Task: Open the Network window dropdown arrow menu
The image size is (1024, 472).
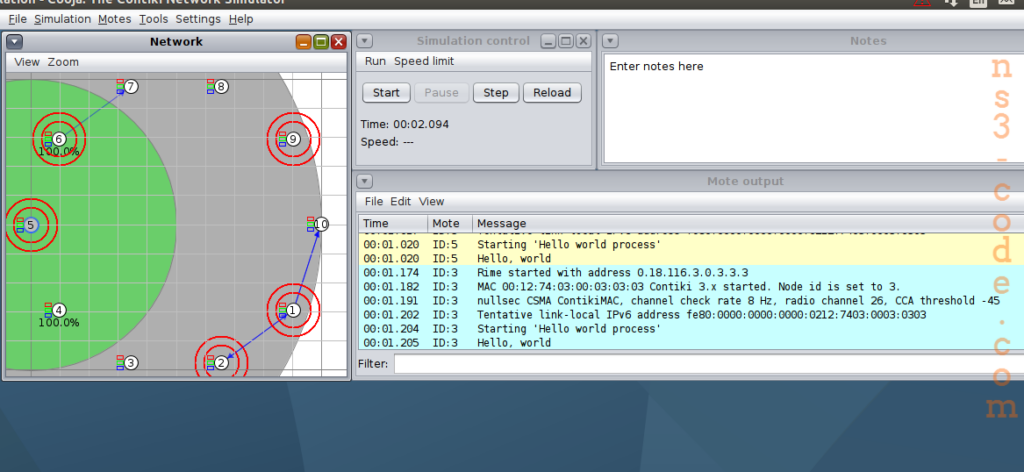Action: 14,42
